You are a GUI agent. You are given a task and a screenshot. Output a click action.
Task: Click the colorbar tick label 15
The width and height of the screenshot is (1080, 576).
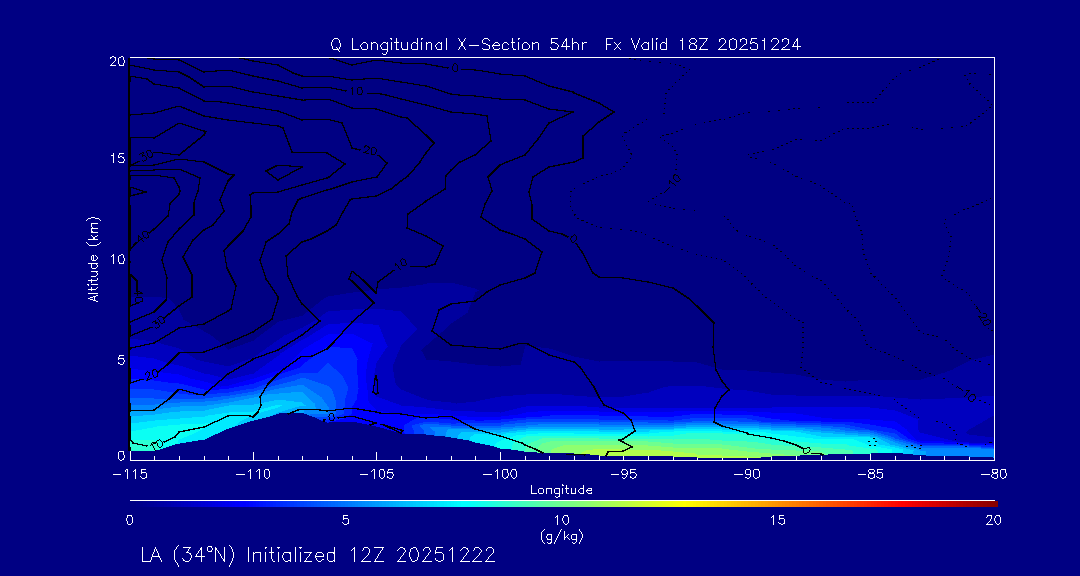coord(778,520)
